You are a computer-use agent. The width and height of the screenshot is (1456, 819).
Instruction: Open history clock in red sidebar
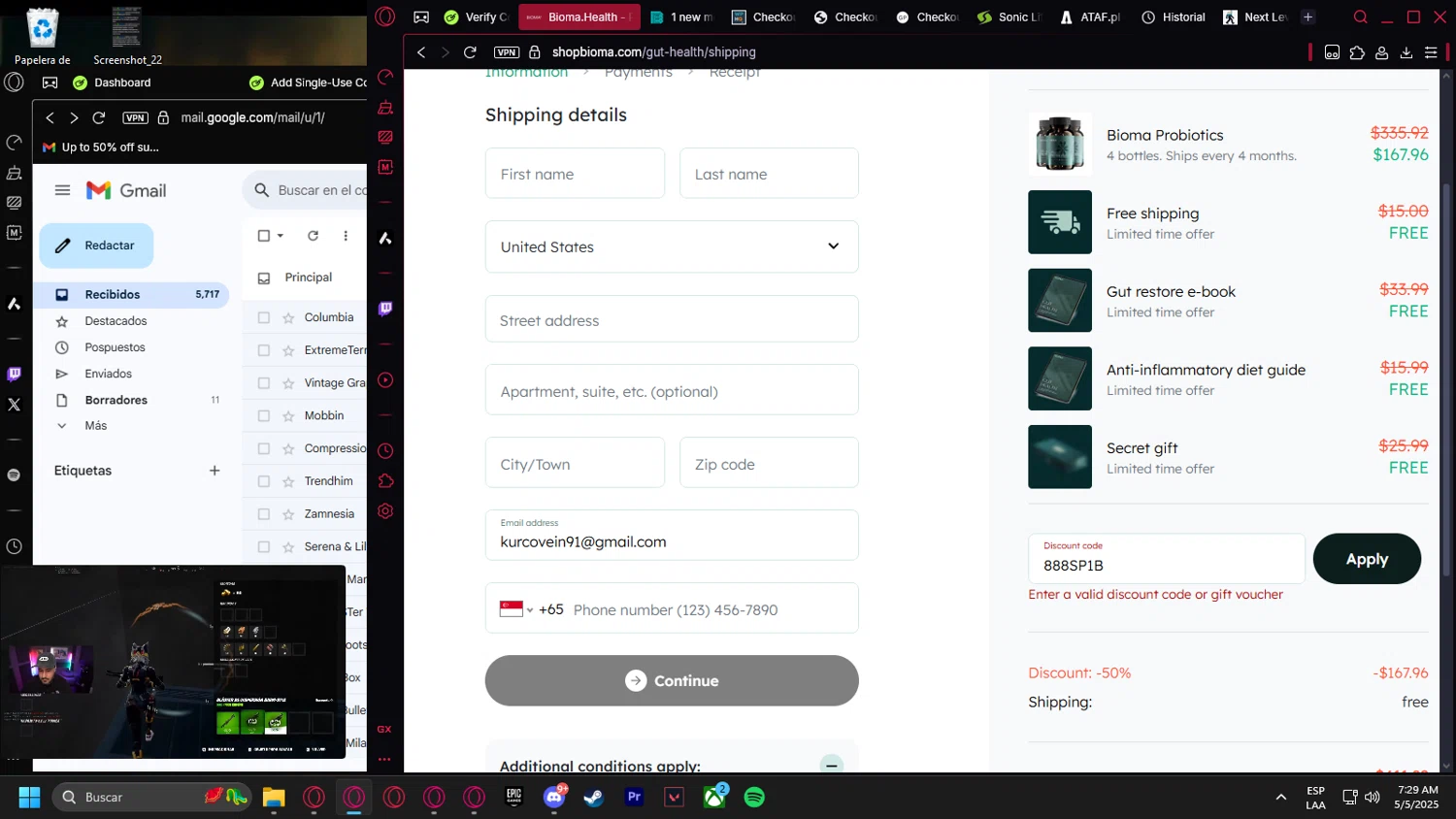tap(385, 451)
